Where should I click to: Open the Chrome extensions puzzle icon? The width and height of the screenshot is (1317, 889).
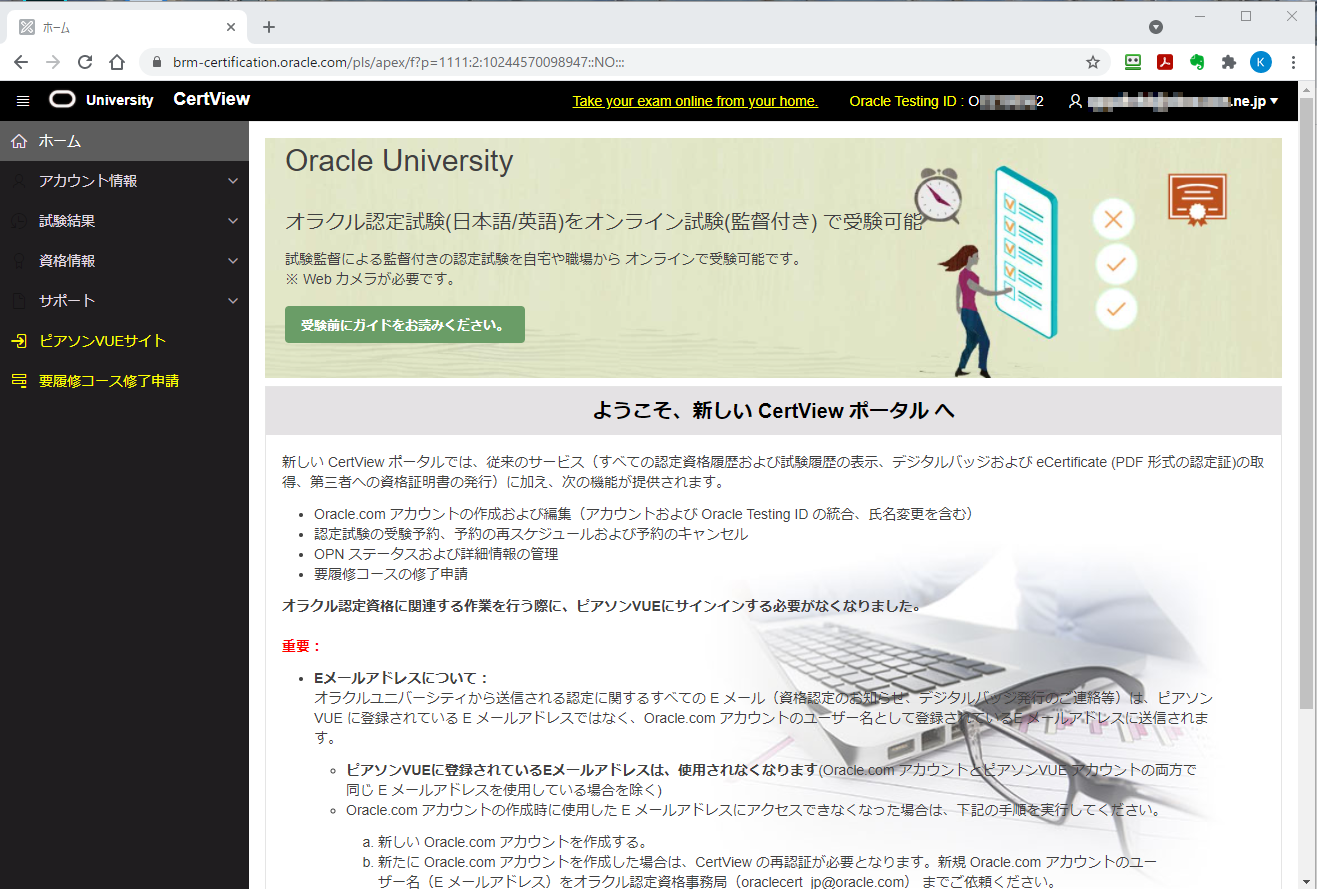[1229, 62]
